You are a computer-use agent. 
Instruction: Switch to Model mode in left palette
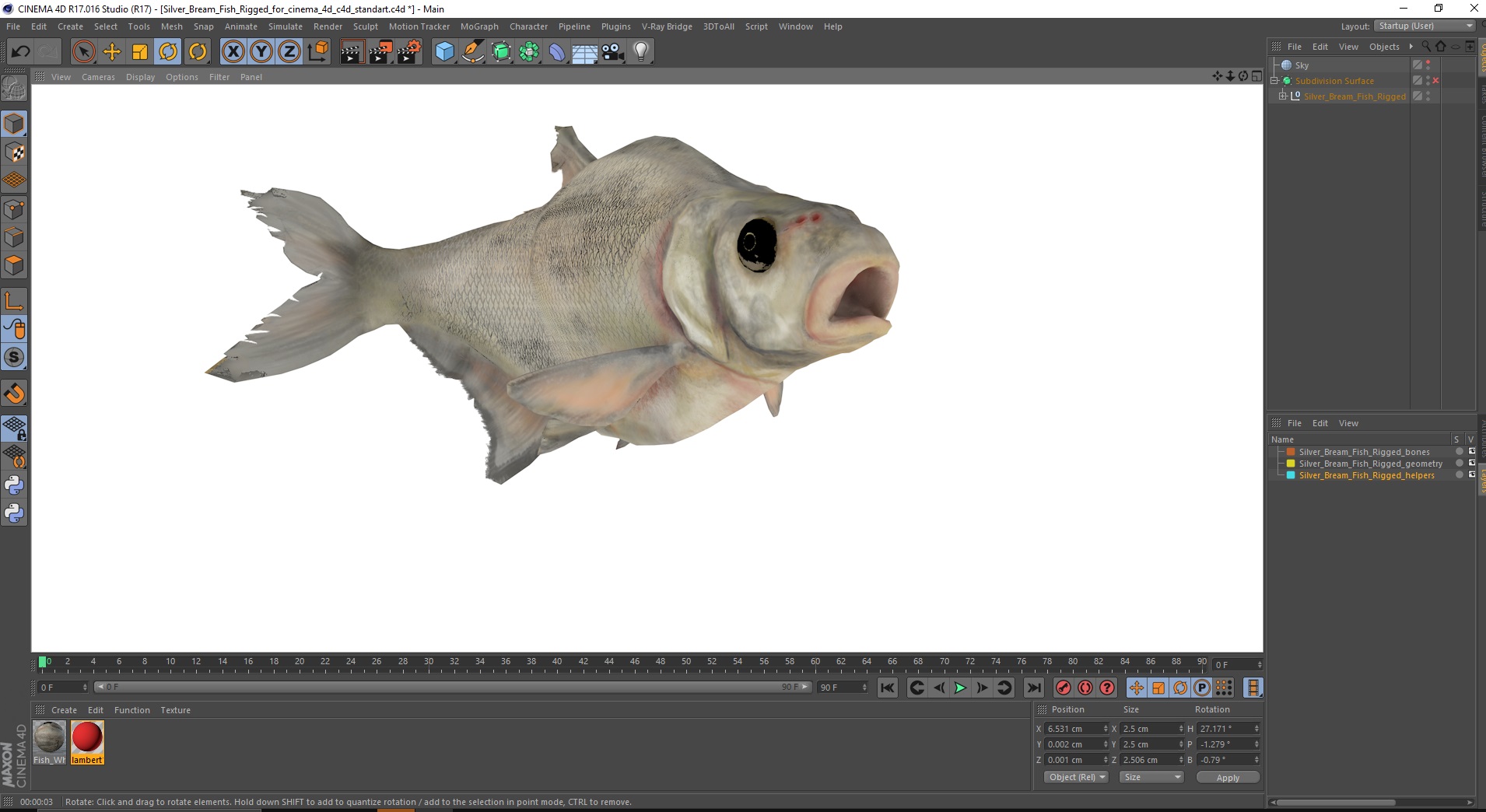[x=14, y=124]
